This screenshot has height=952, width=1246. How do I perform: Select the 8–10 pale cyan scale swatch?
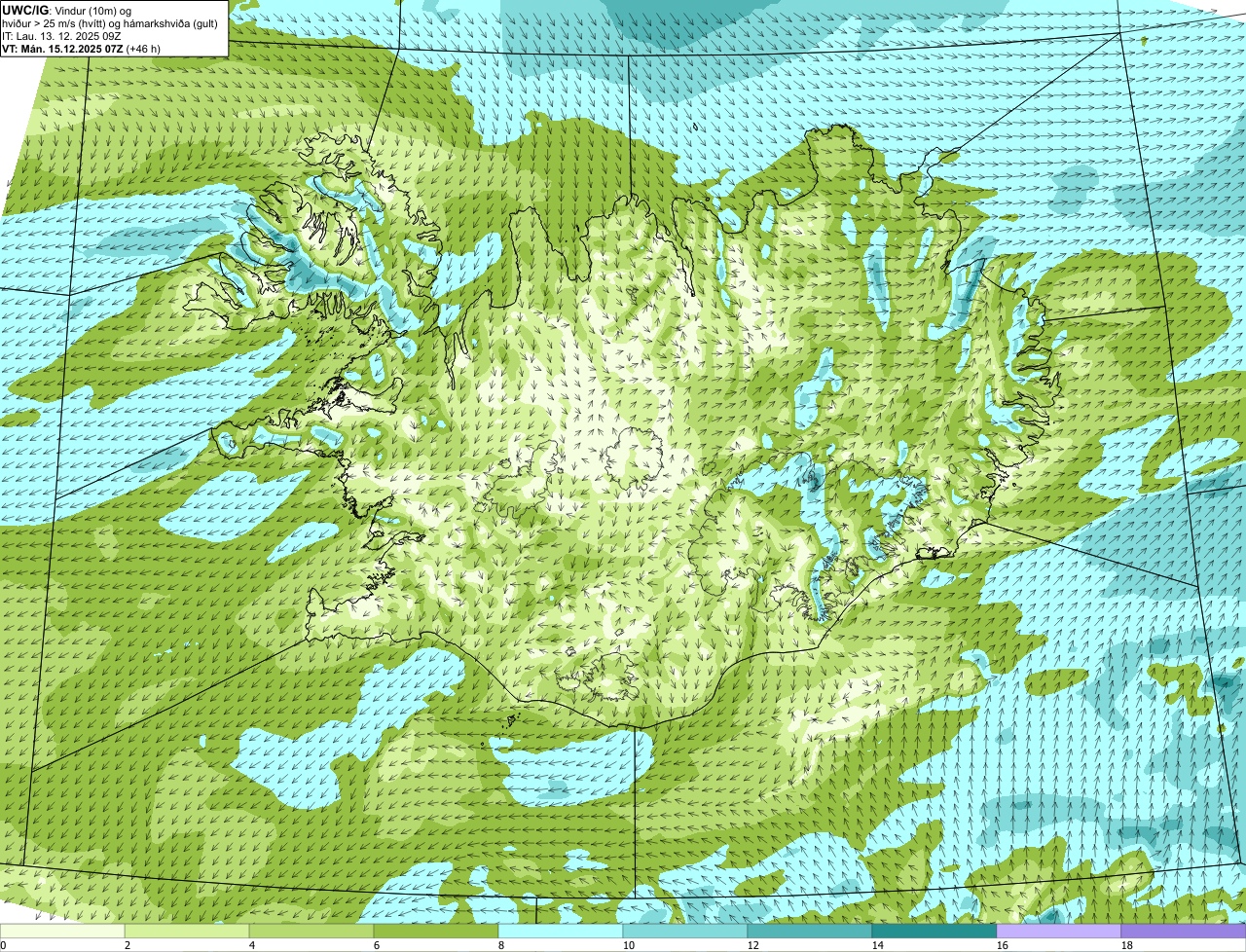561,931
